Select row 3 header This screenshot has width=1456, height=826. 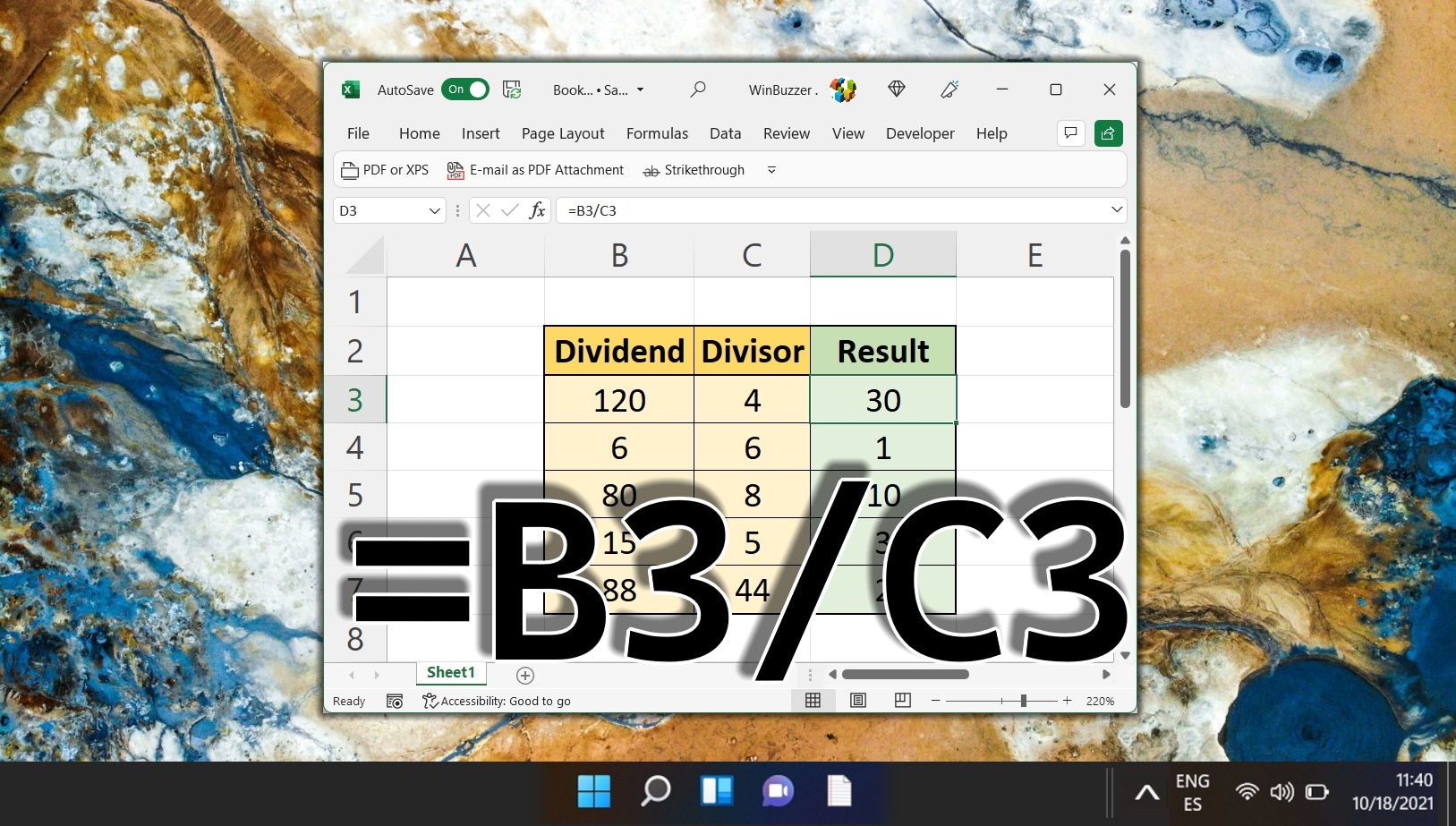[355, 399]
